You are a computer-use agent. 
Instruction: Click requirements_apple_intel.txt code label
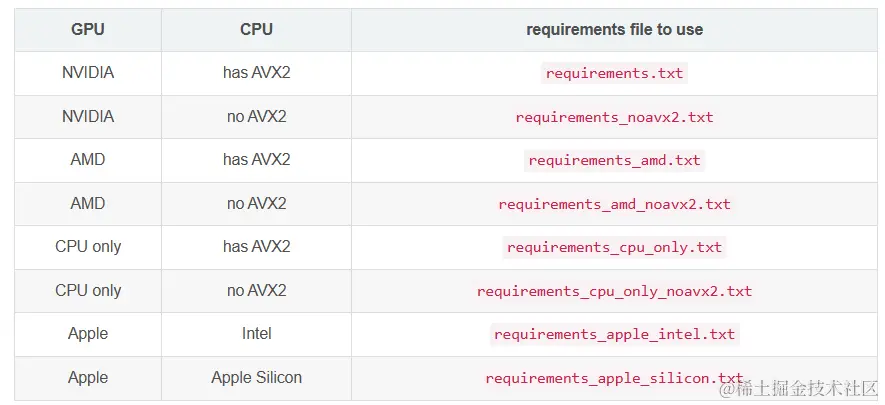pos(614,334)
